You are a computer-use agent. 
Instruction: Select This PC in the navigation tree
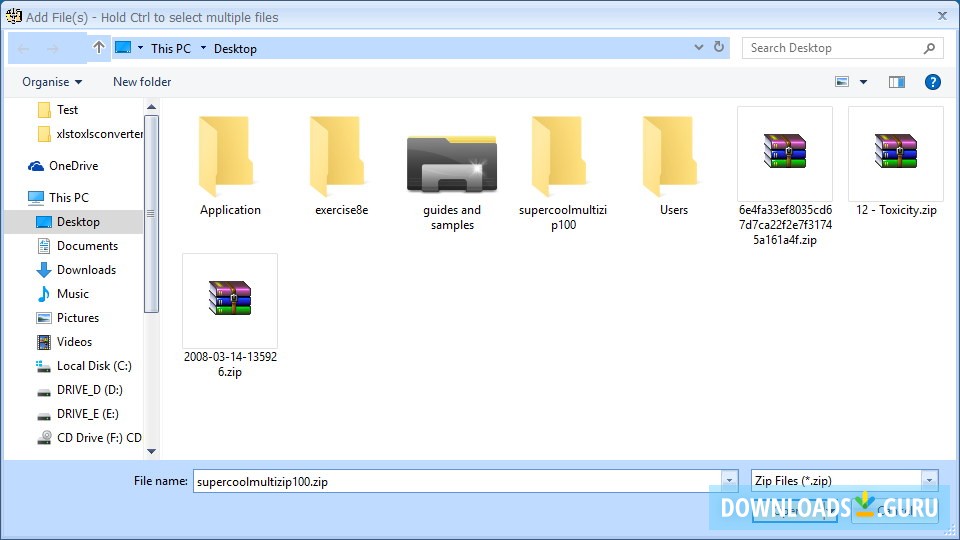[59, 198]
